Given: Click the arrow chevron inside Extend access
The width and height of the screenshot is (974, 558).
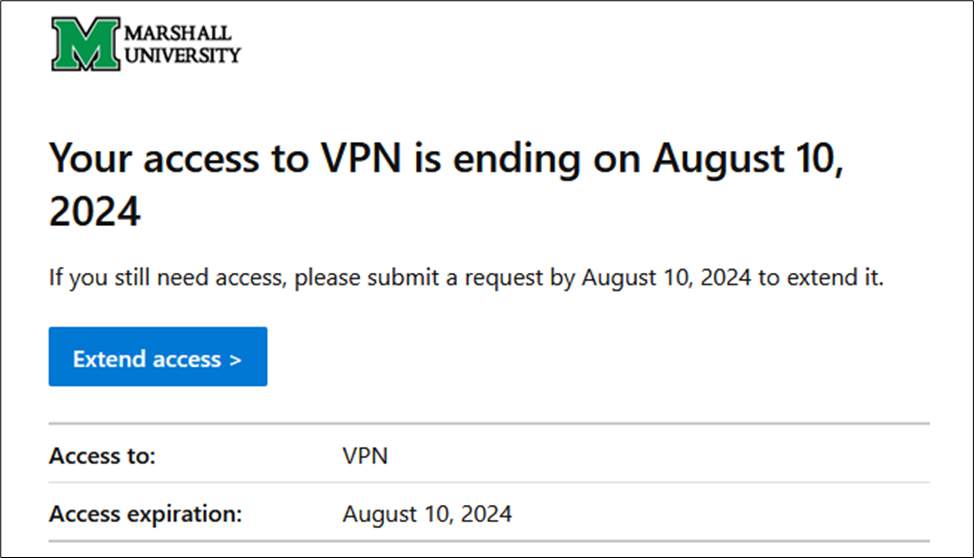Looking at the screenshot, I should (x=235, y=360).
